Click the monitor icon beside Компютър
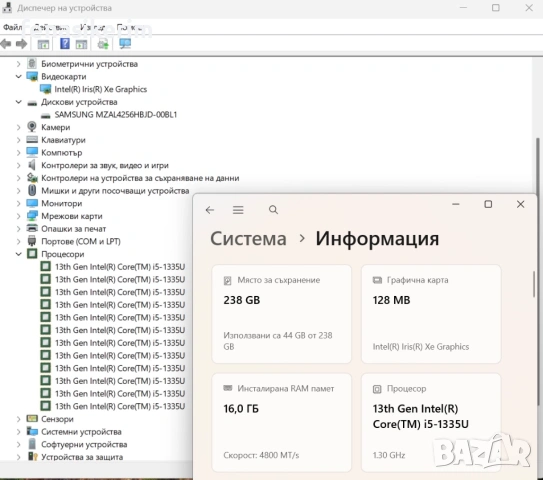This screenshot has height=480, width=543. coord(32,152)
